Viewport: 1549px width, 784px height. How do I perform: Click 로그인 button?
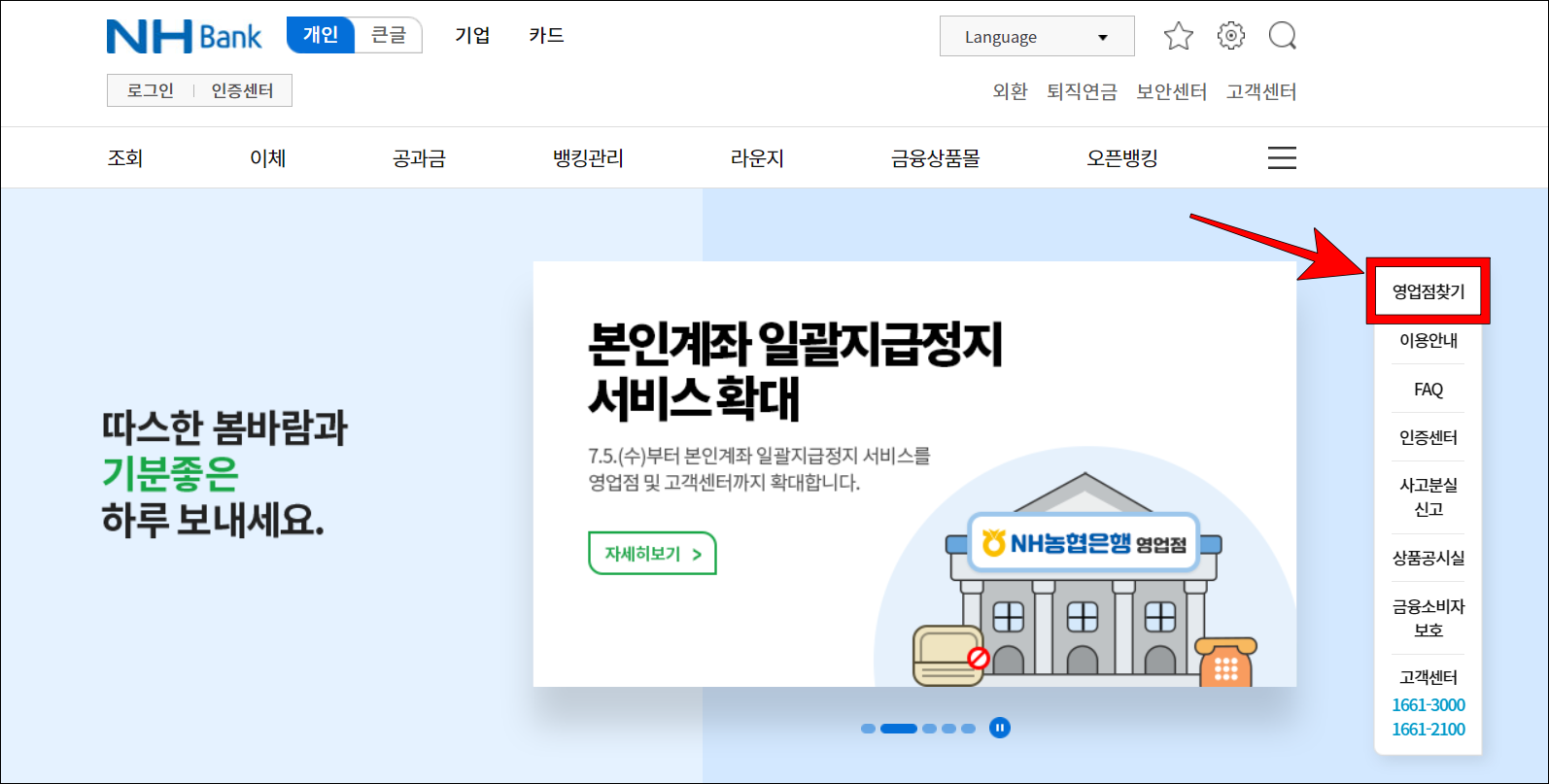tap(151, 90)
